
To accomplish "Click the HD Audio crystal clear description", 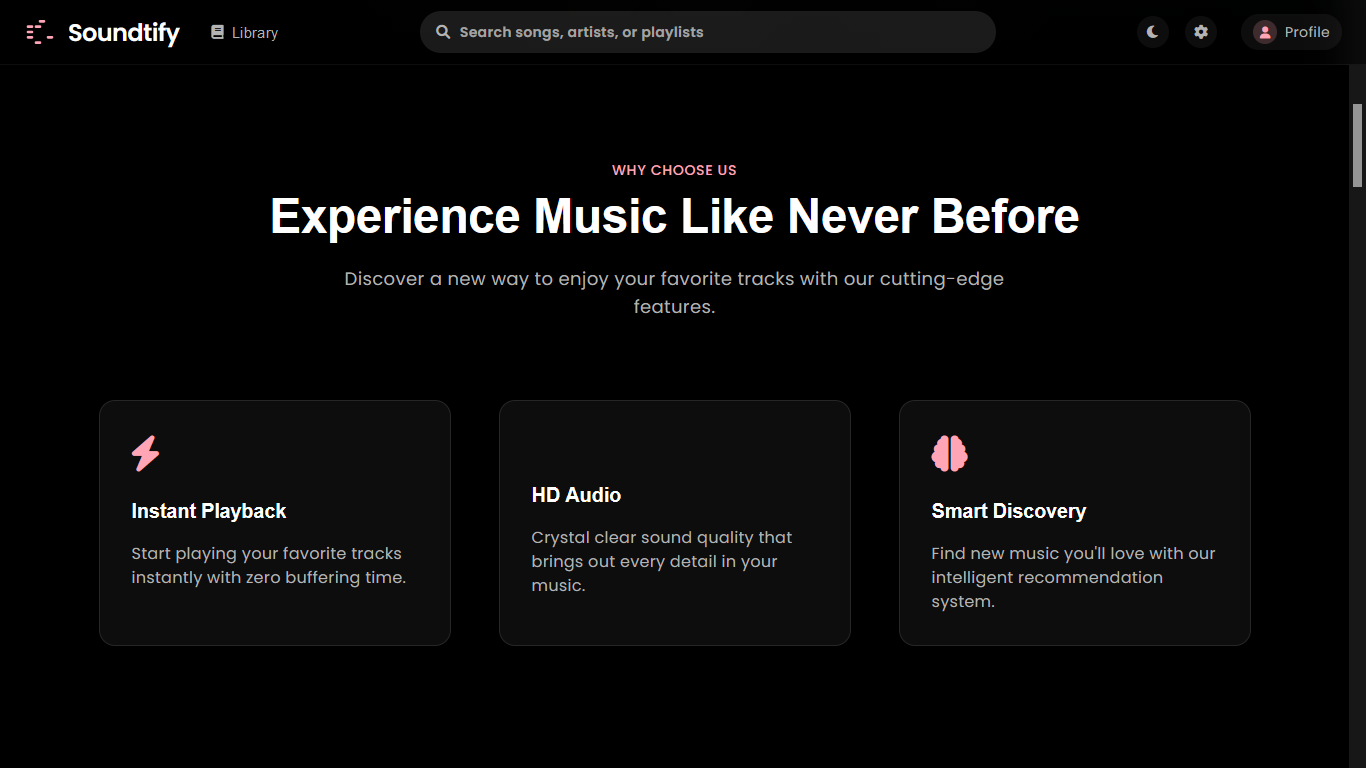I will point(661,561).
